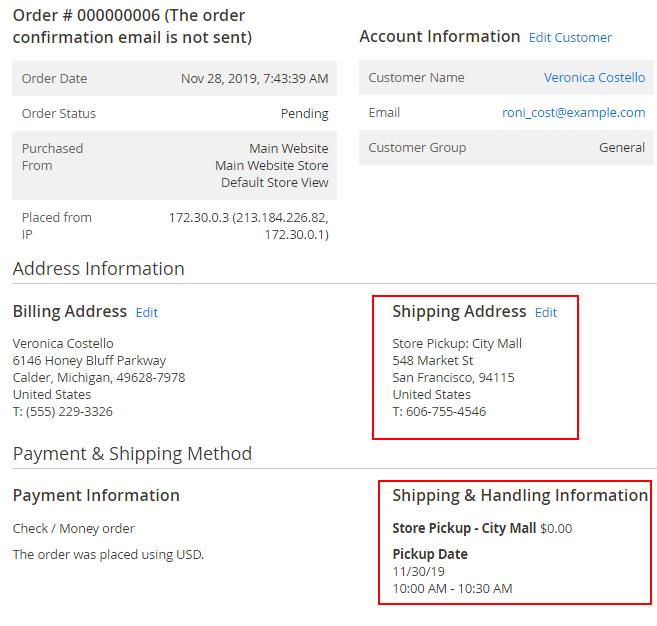Click the Check / Money order text
The image size is (657, 626).
click(x=73, y=529)
